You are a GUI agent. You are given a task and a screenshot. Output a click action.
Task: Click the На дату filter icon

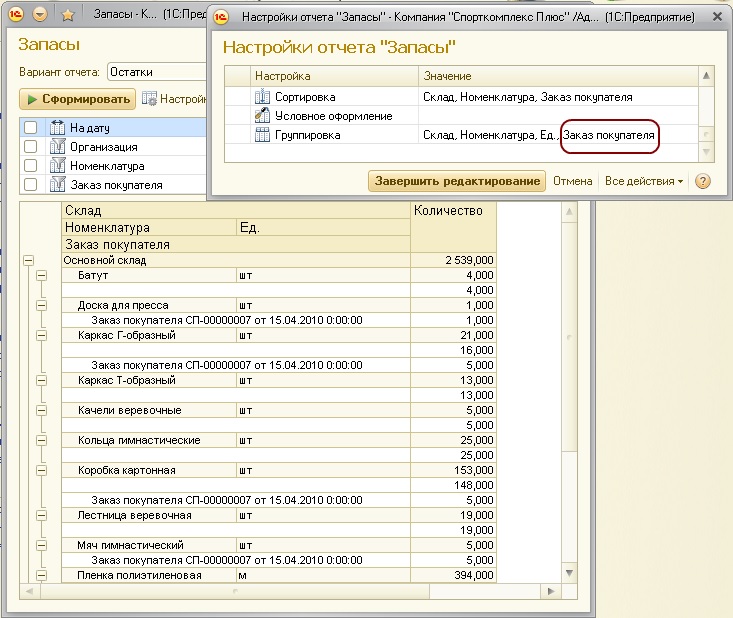click(56, 128)
